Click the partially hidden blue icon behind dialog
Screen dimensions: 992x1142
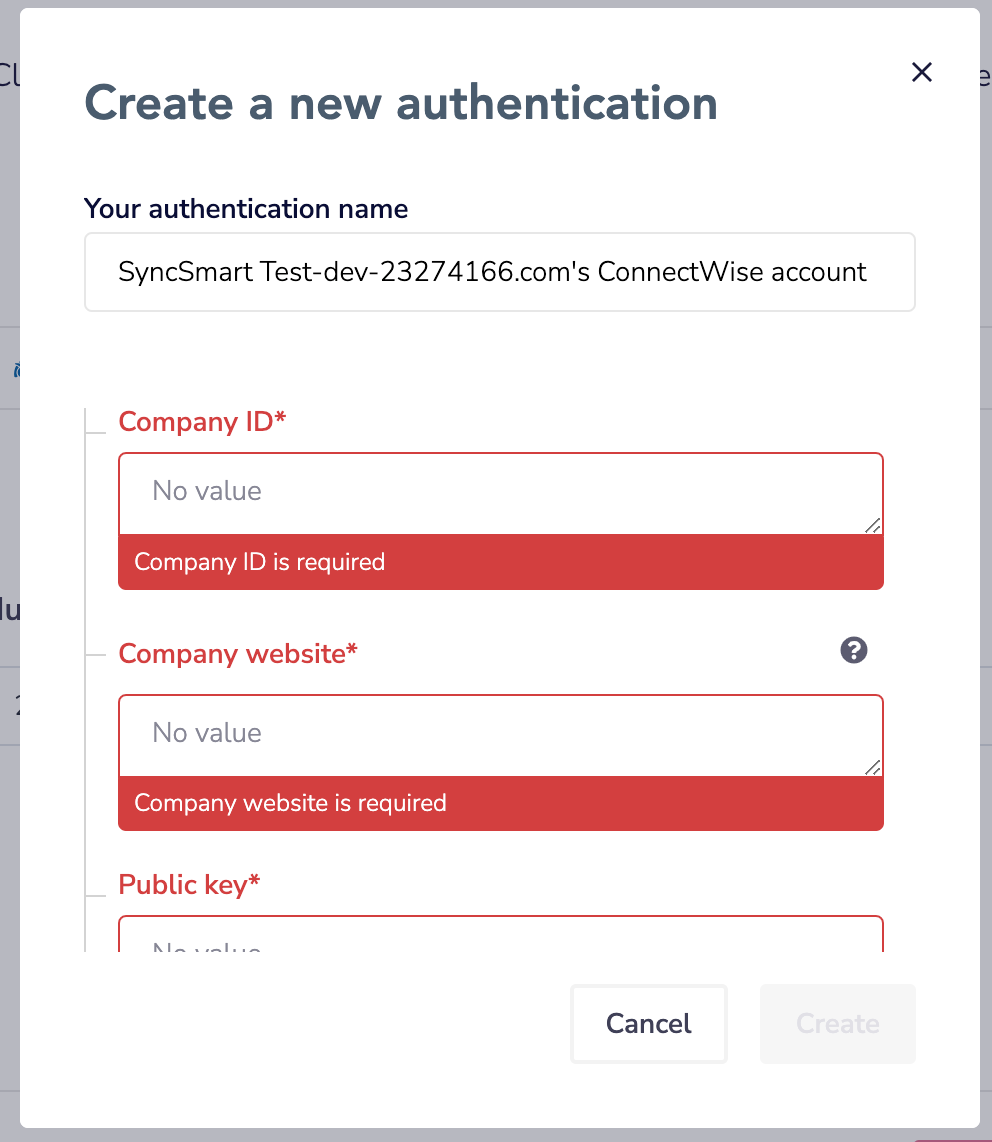(16, 370)
